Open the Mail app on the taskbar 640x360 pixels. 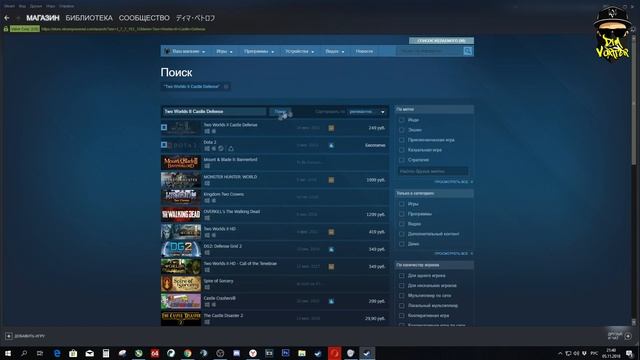(89, 353)
